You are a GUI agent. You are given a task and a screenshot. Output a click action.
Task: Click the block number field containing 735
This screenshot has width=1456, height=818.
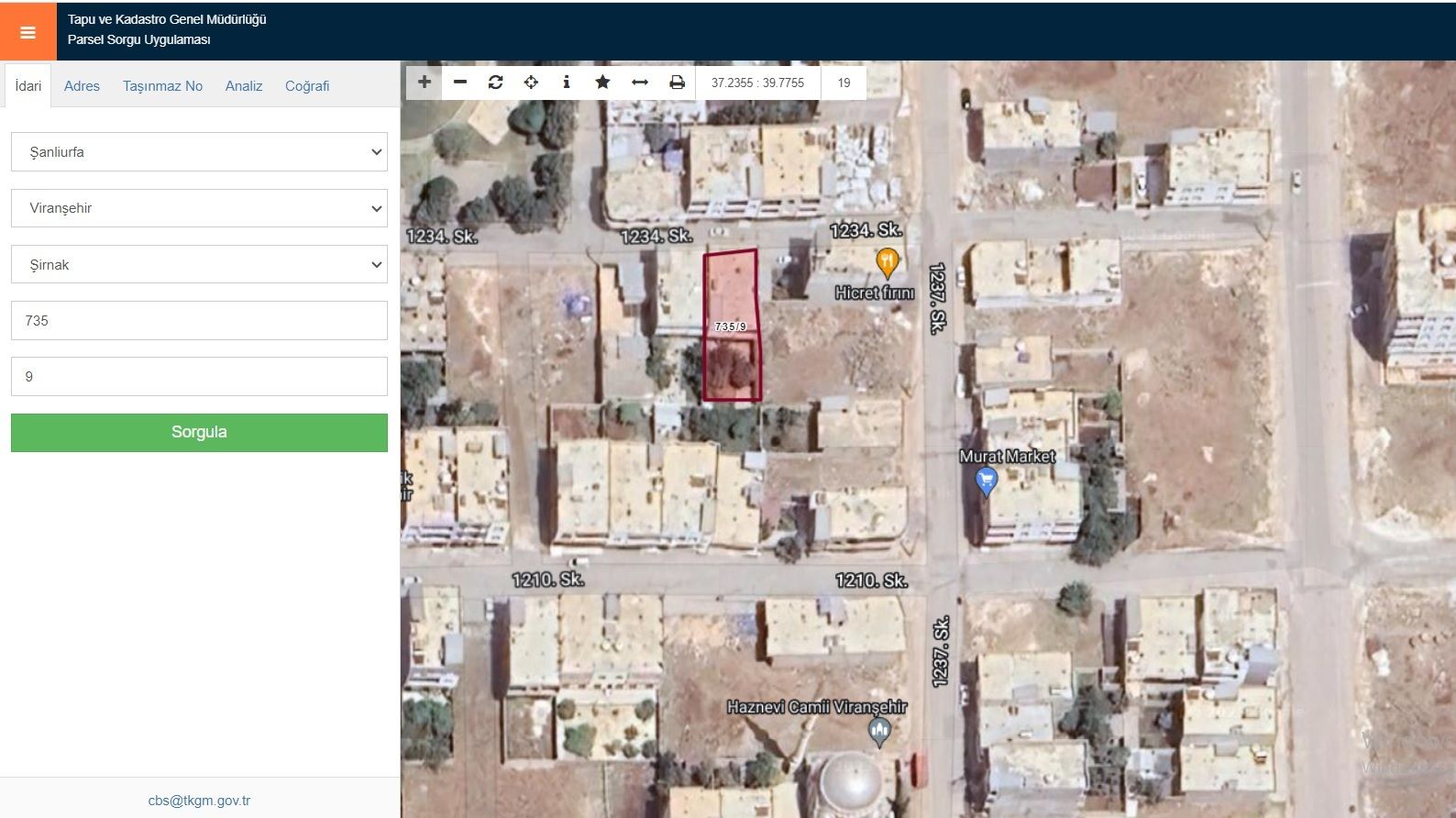tap(199, 321)
